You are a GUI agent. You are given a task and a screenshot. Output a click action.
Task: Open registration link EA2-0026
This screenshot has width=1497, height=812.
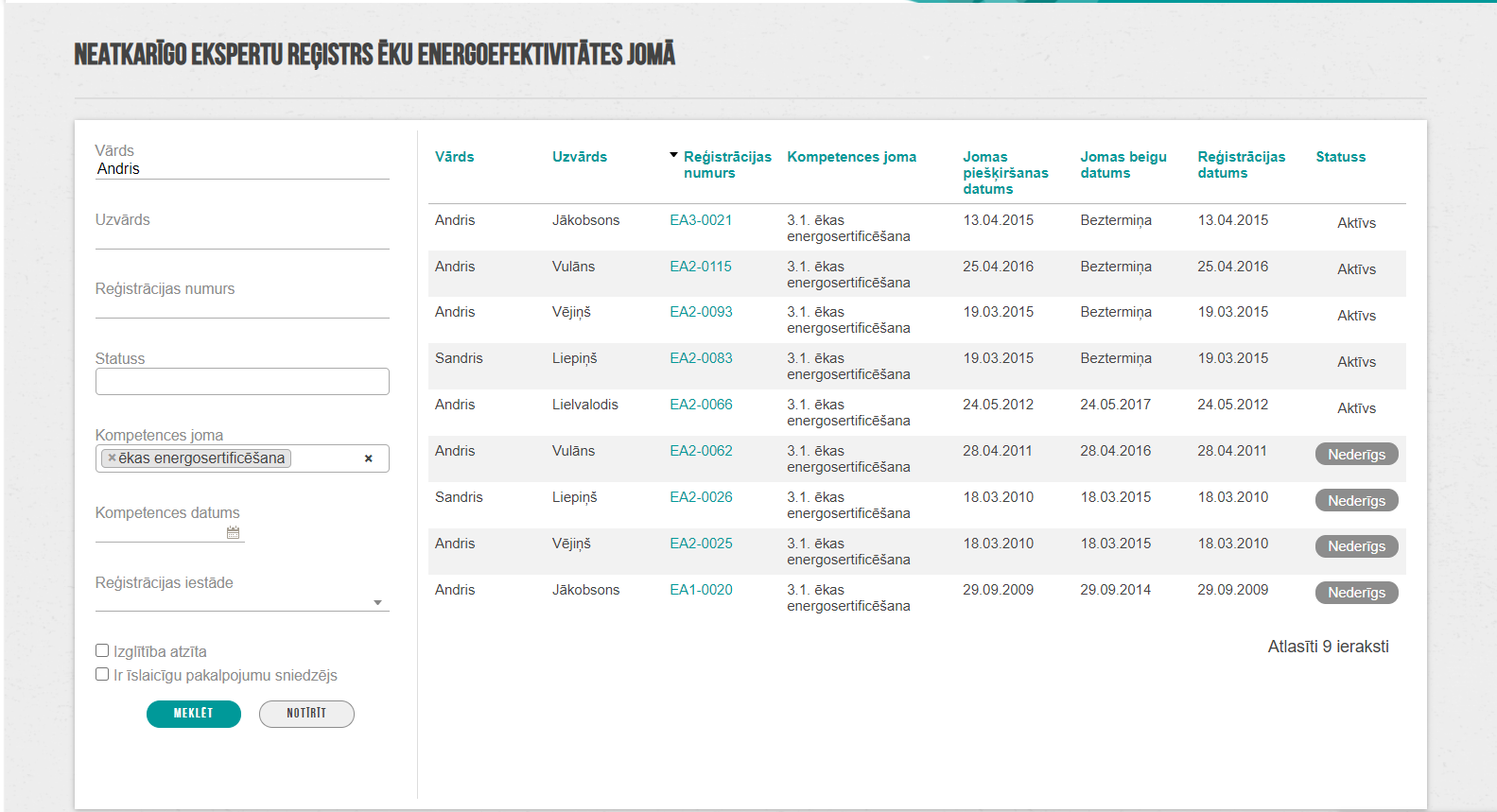tap(701, 497)
